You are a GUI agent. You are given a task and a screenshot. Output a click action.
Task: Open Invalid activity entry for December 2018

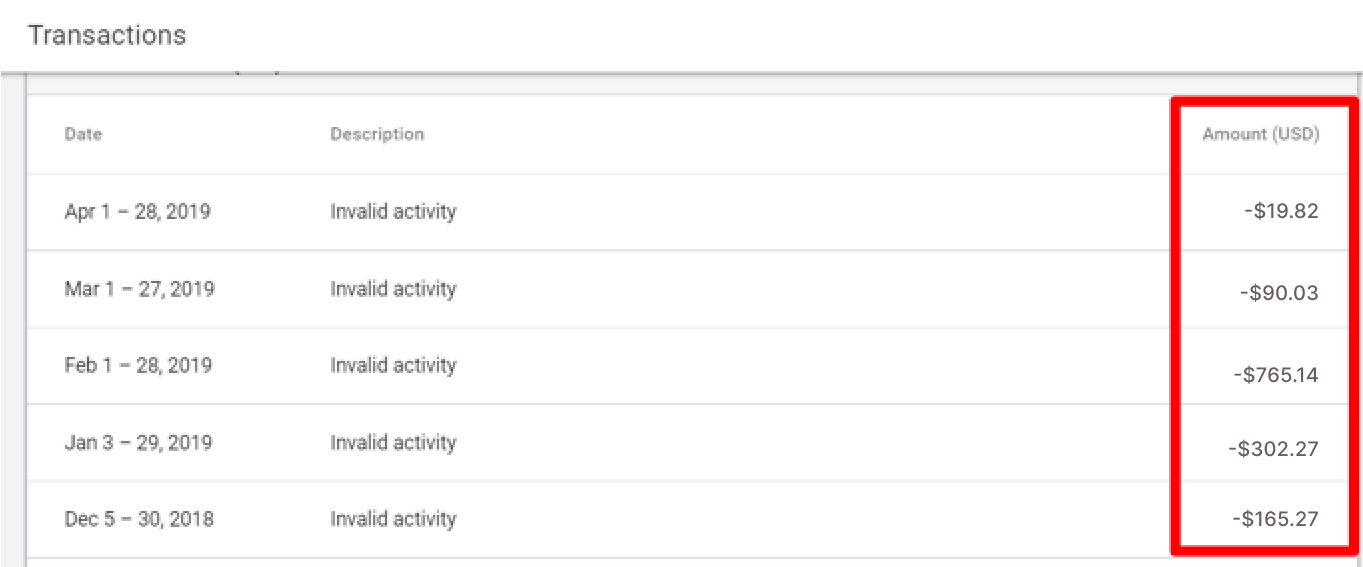point(393,519)
